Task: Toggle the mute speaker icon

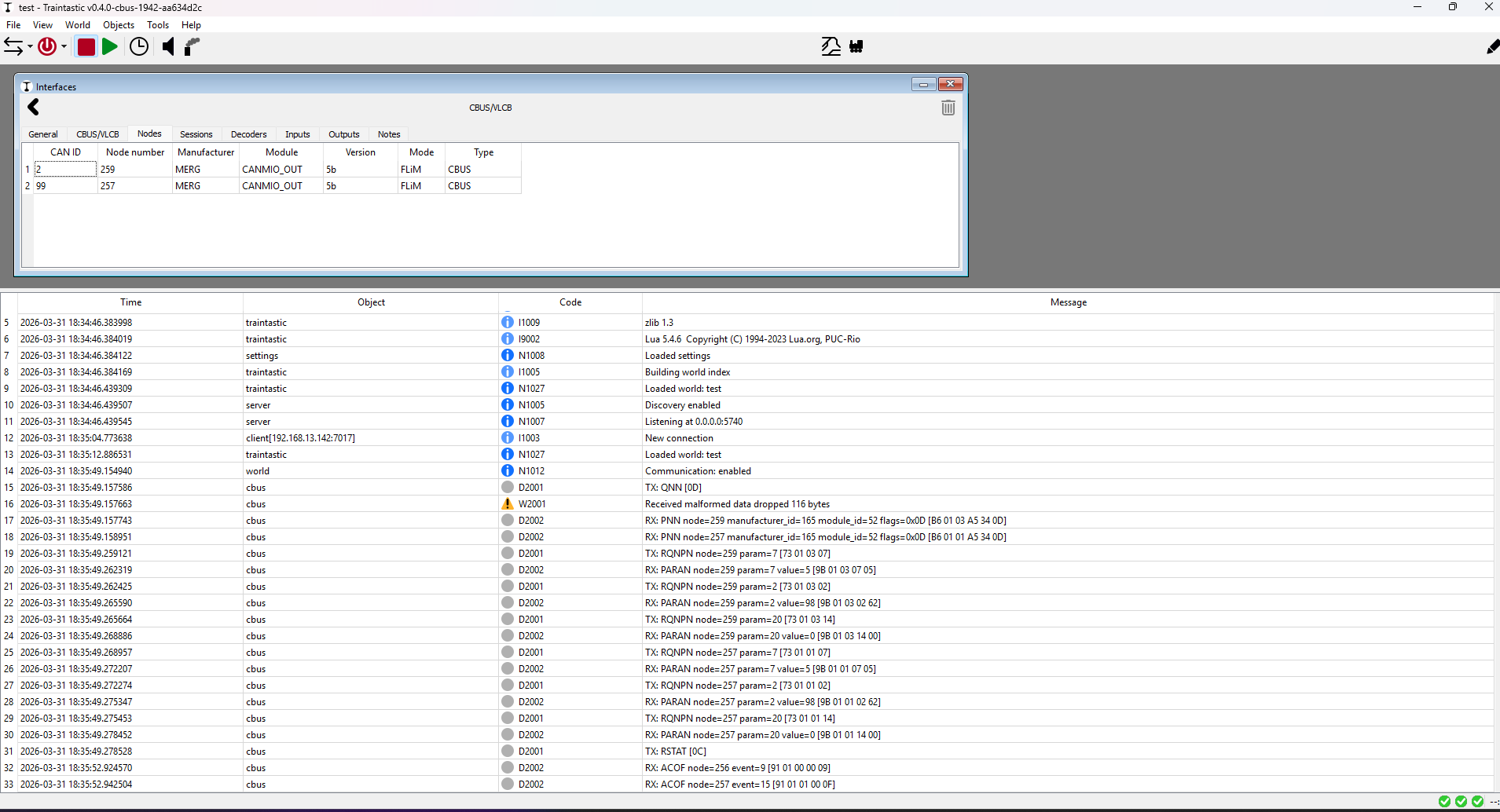Action: [x=168, y=46]
